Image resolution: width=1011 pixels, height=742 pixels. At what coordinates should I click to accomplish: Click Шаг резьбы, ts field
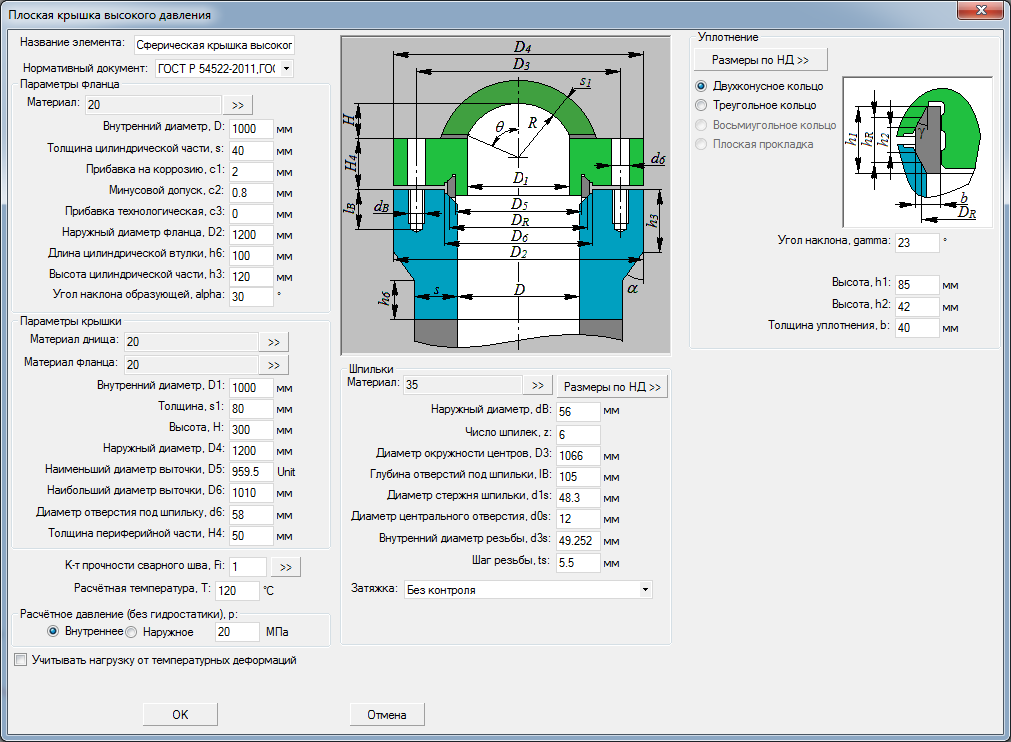(578, 563)
